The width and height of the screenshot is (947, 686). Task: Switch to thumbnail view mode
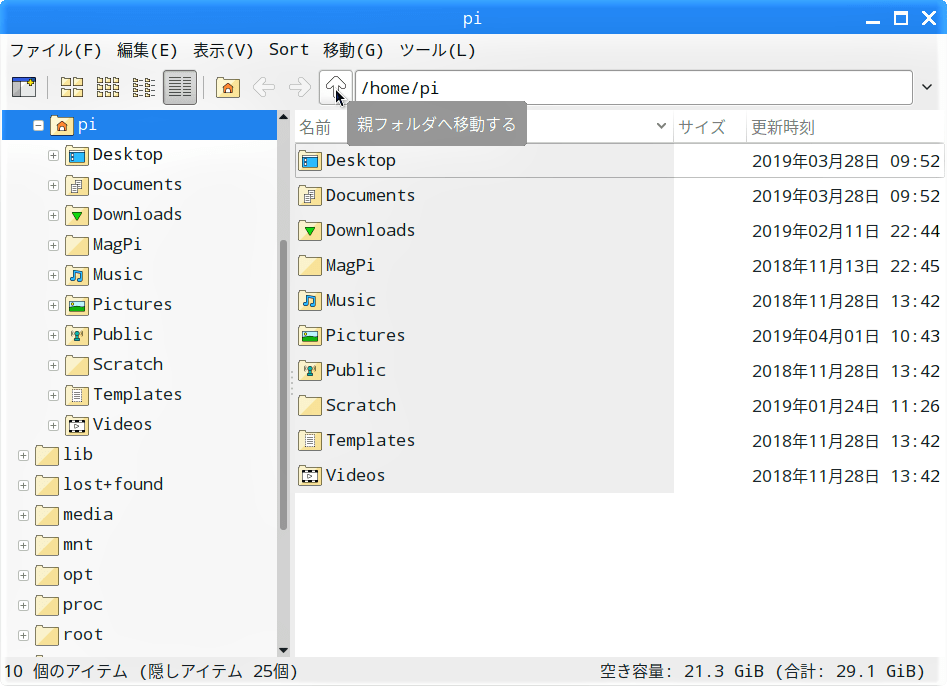coord(108,88)
